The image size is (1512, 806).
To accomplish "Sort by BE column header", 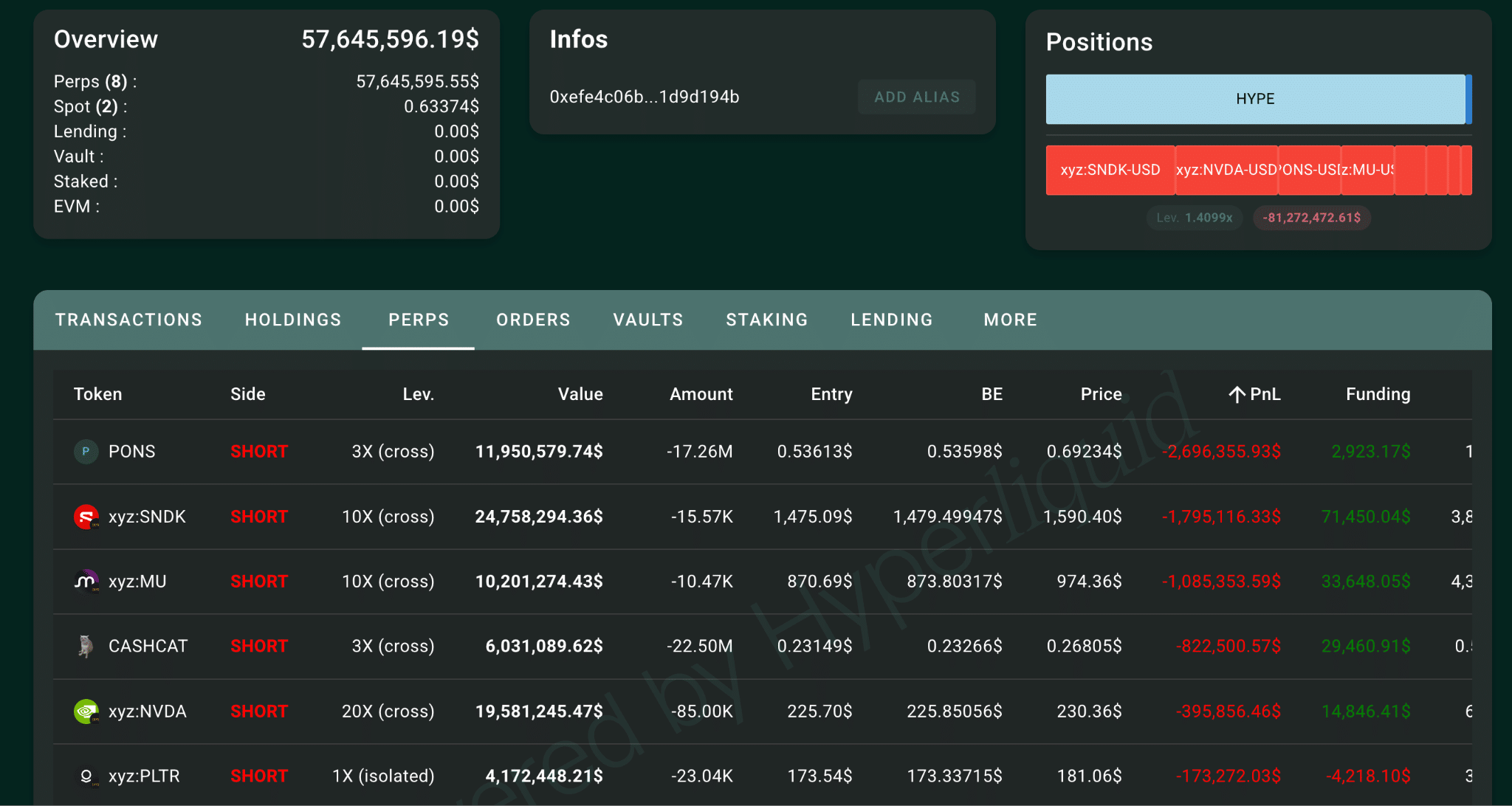I will tap(992, 394).
